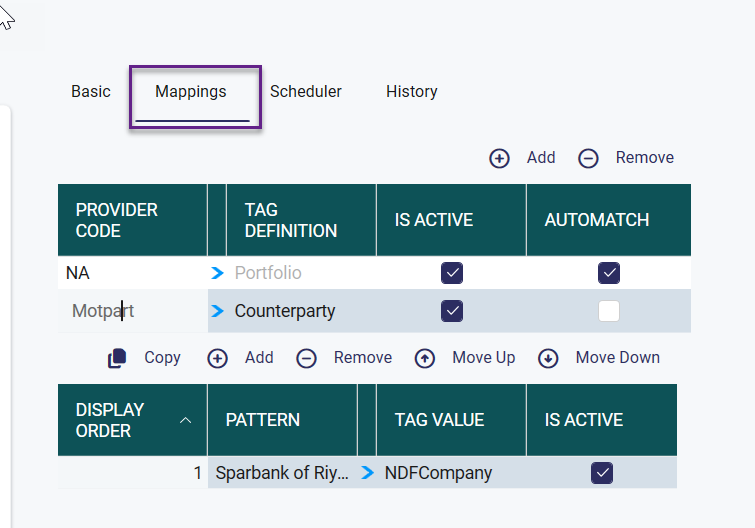Click the Move Up button label
The image size is (755, 528).
(x=484, y=358)
